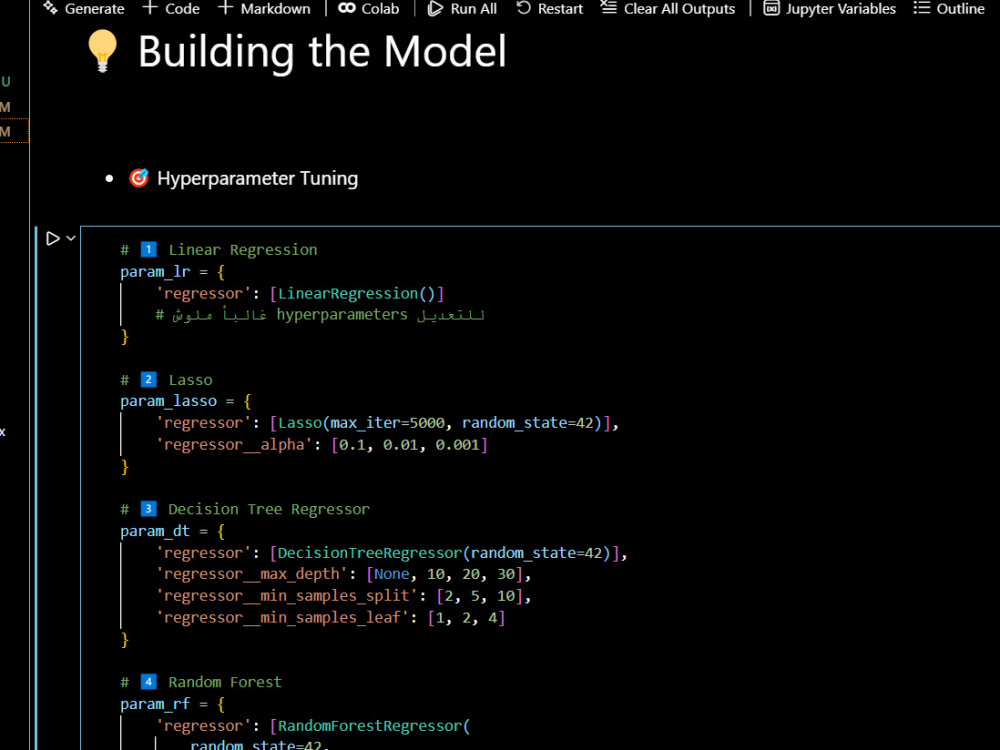Click the 'regressor__min_samples_leaf' key
The image size is (1000, 750).
click(x=283, y=617)
